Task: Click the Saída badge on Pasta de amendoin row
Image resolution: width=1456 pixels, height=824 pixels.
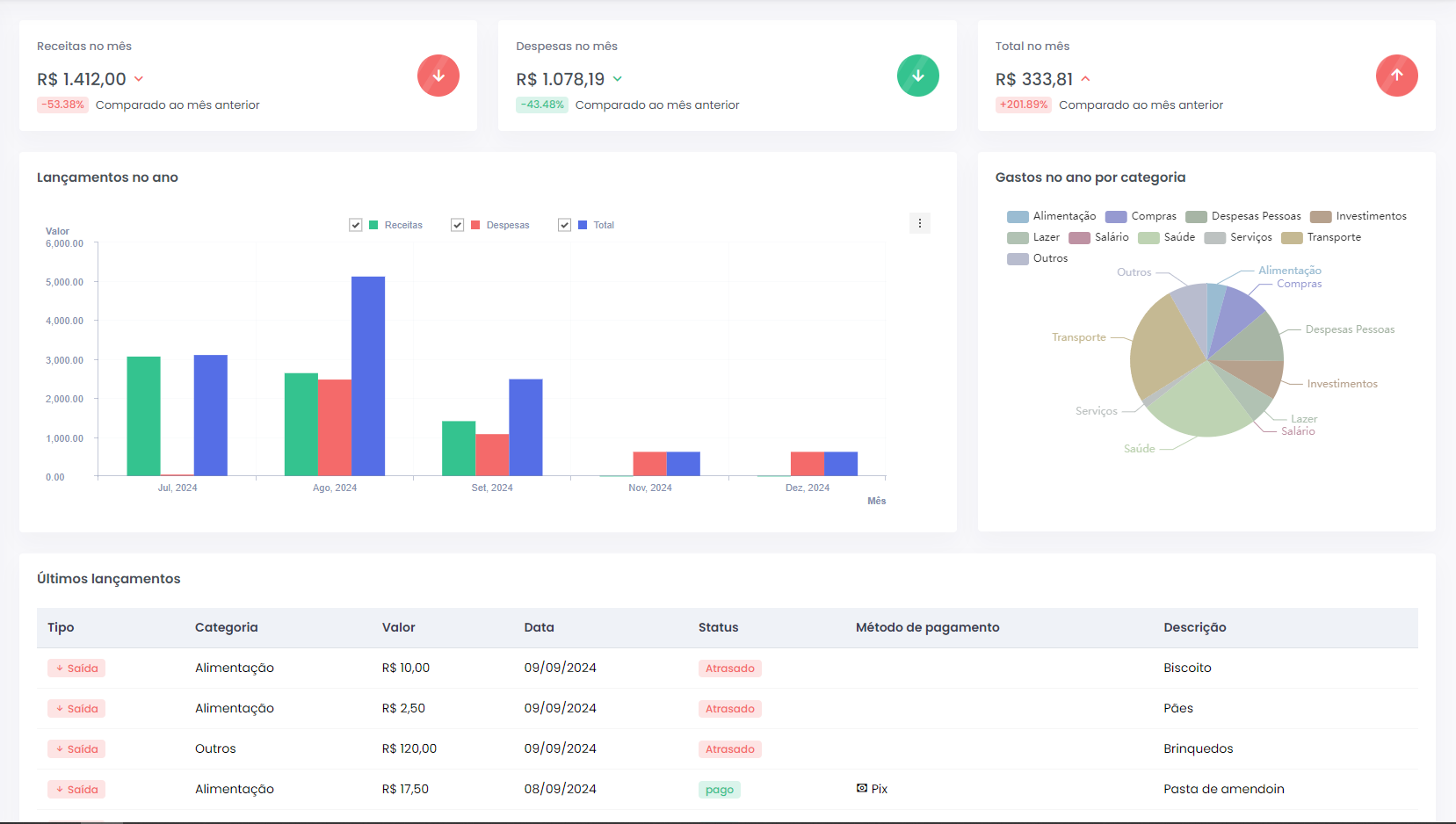Action: point(76,790)
